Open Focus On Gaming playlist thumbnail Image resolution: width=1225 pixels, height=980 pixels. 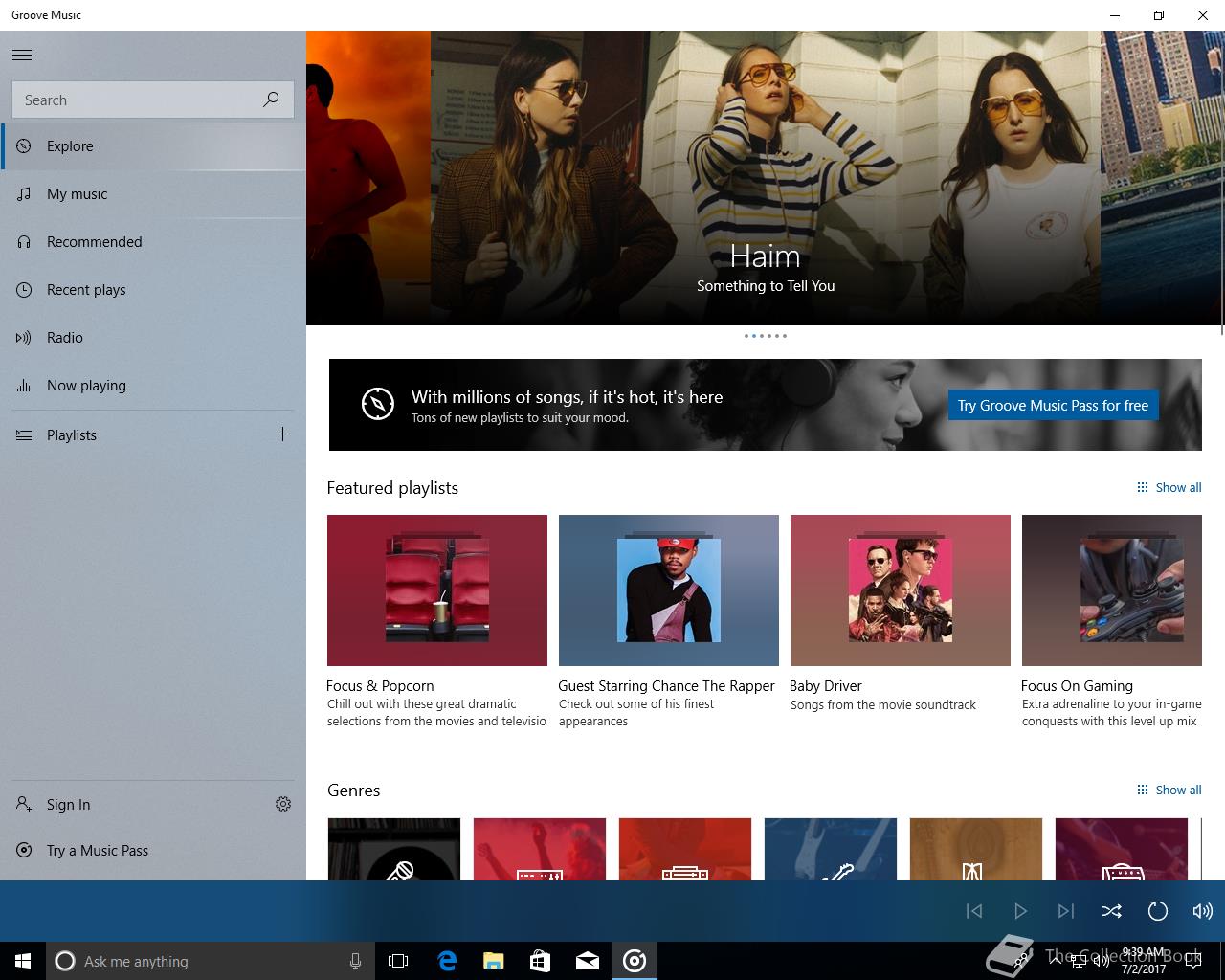[x=1112, y=590]
